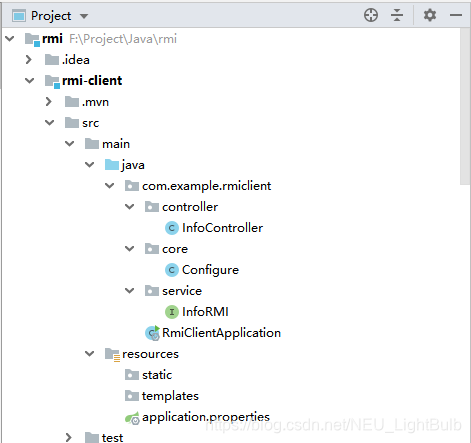Expand the .mvn folder
This screenshot has width=471, height=443.
coord(49,102)
